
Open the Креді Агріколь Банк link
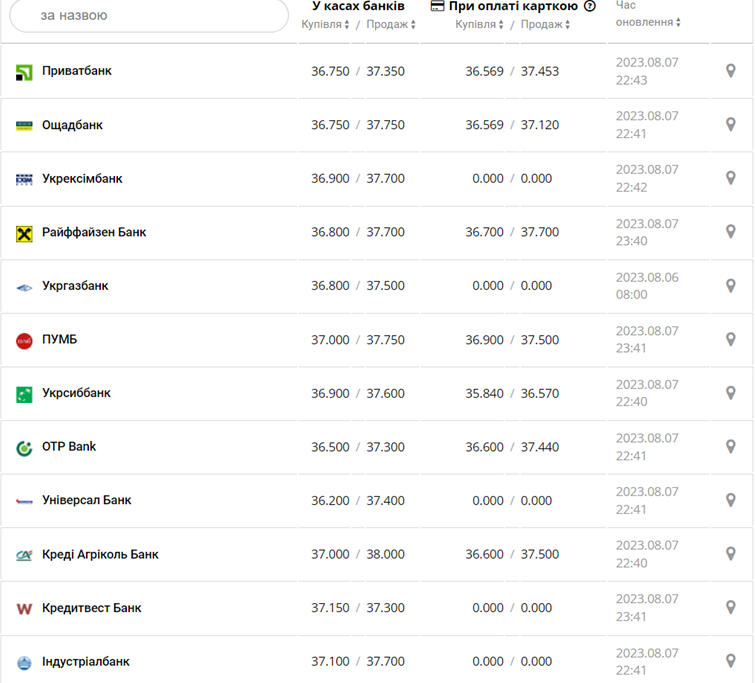(x=100, y=554)
